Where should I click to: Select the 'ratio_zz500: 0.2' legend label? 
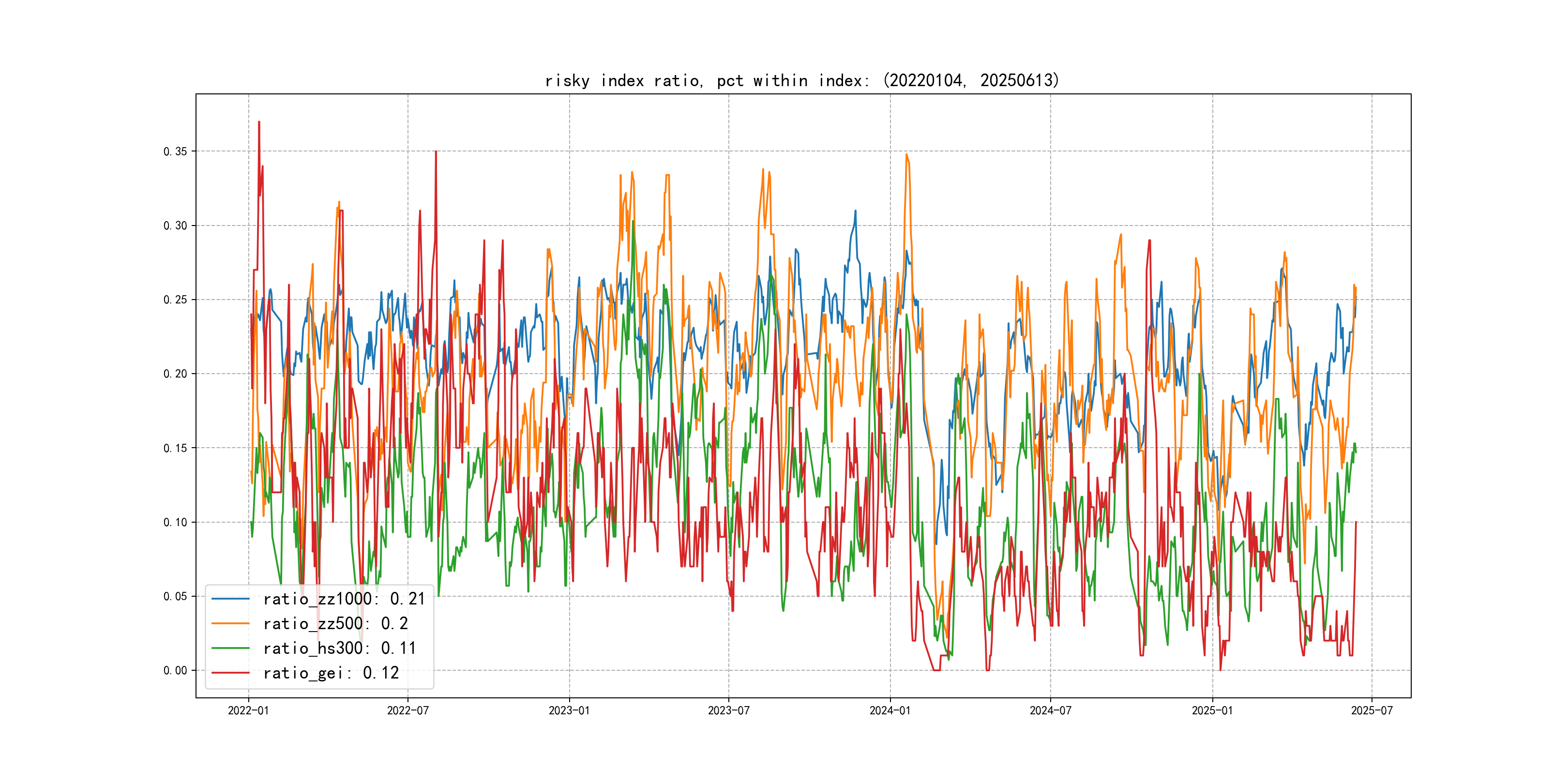335,624
